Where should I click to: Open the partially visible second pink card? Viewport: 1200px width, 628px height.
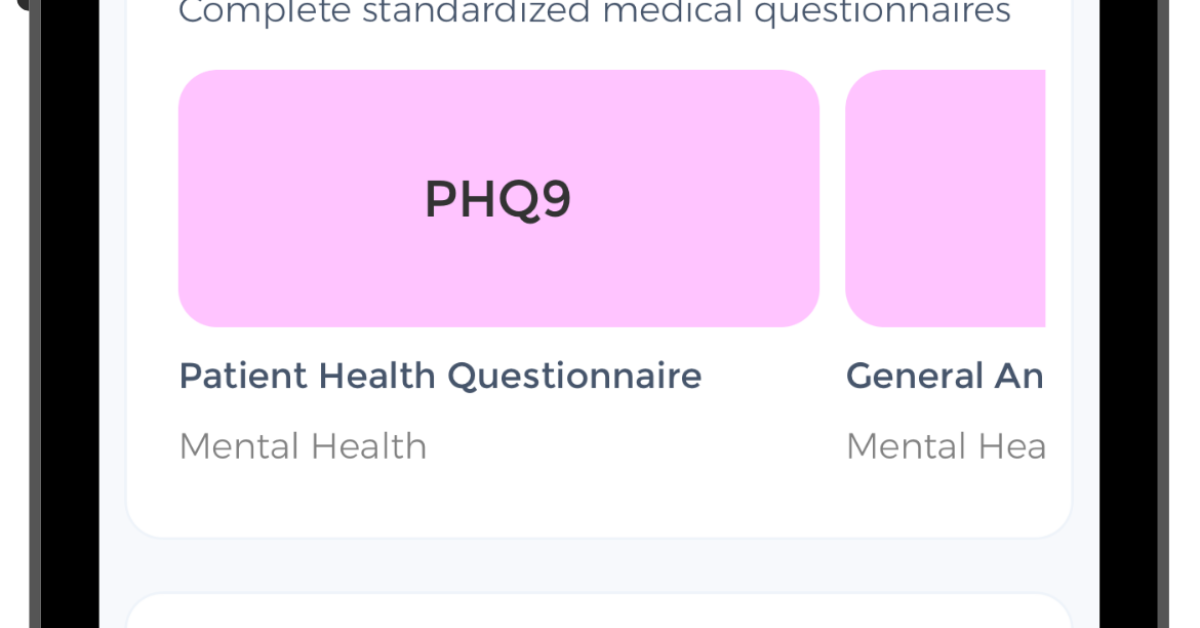(x=945, y=198)
